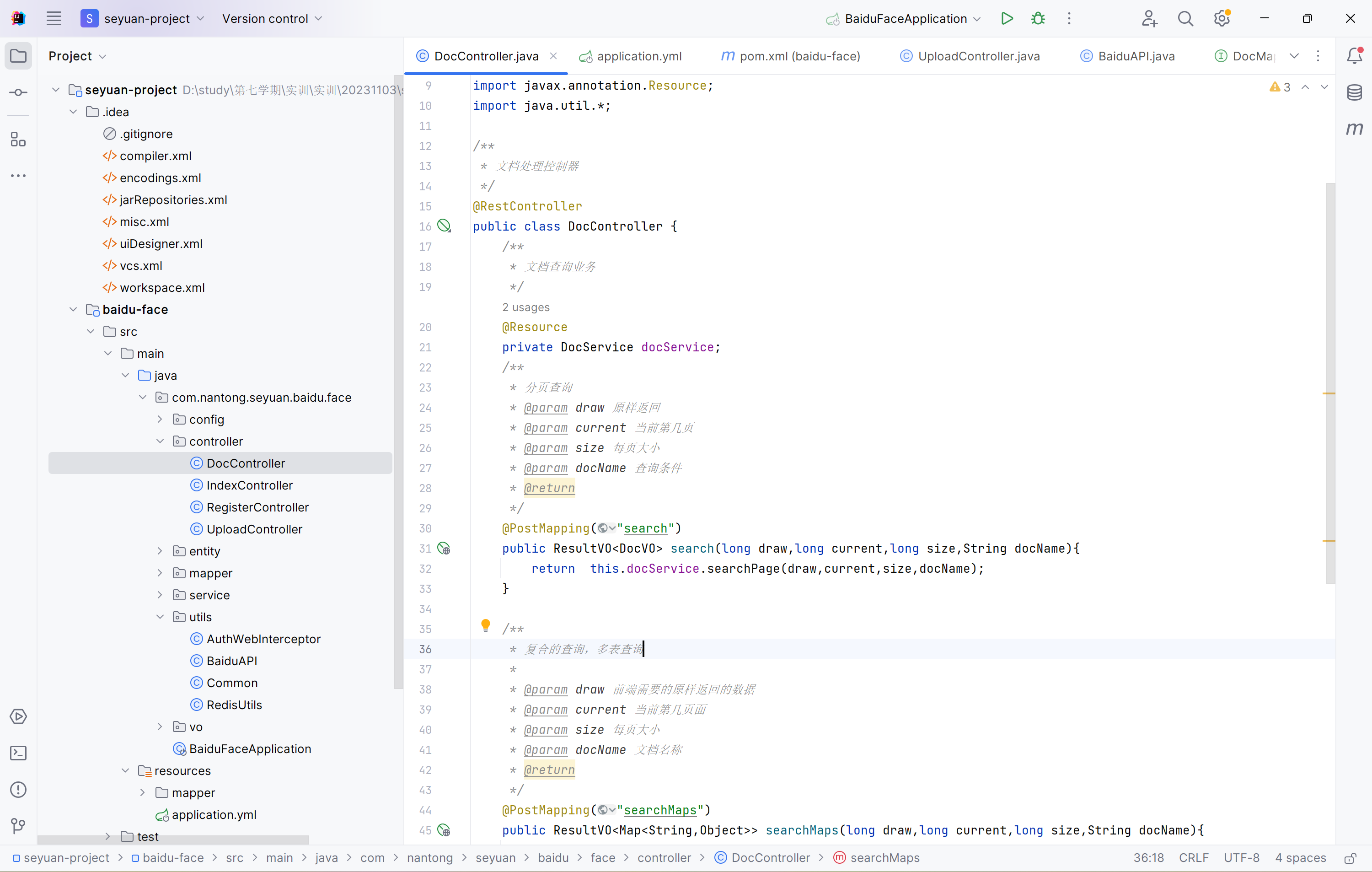Viewport: 1372px width, 872px height.
Task: Select RedisUtils in the project tree
Action: (x=234, y=705)
